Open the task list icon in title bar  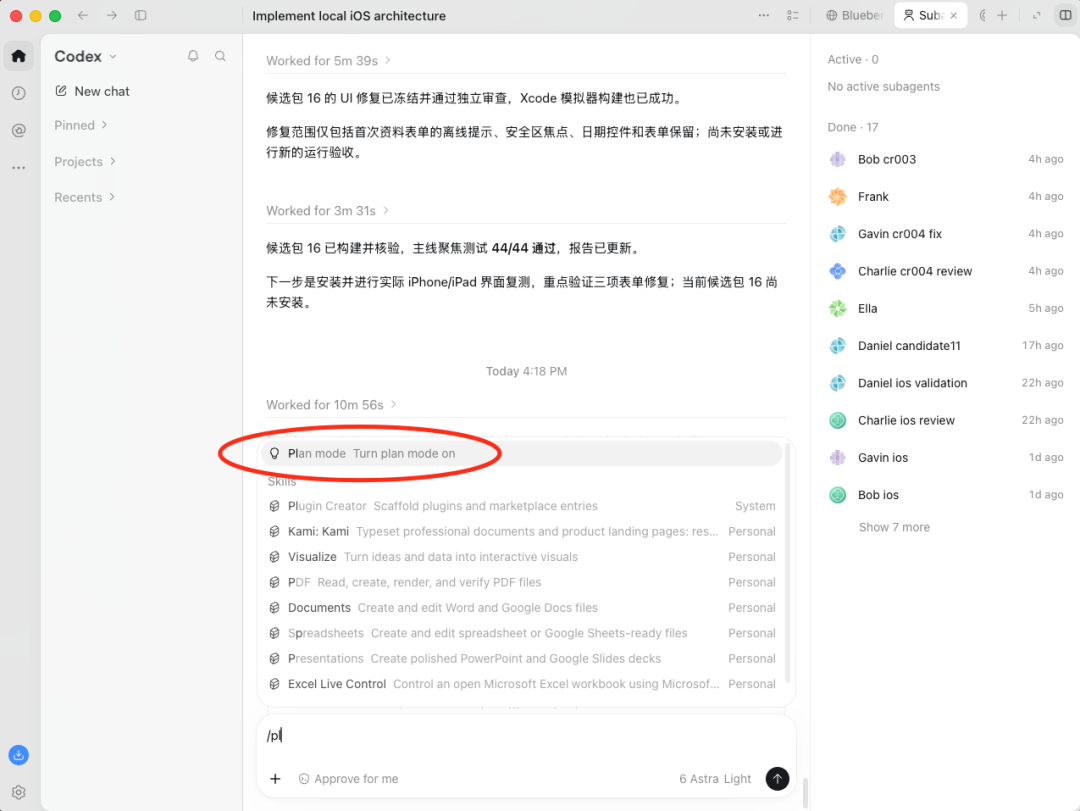click(793, 15)
